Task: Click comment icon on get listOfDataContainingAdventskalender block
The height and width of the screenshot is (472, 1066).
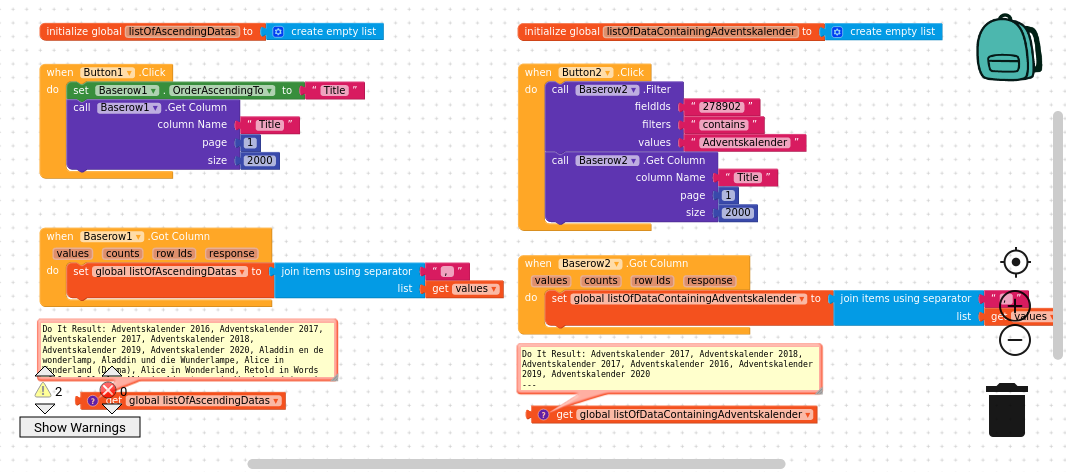Action: click(x=543, y=414)
